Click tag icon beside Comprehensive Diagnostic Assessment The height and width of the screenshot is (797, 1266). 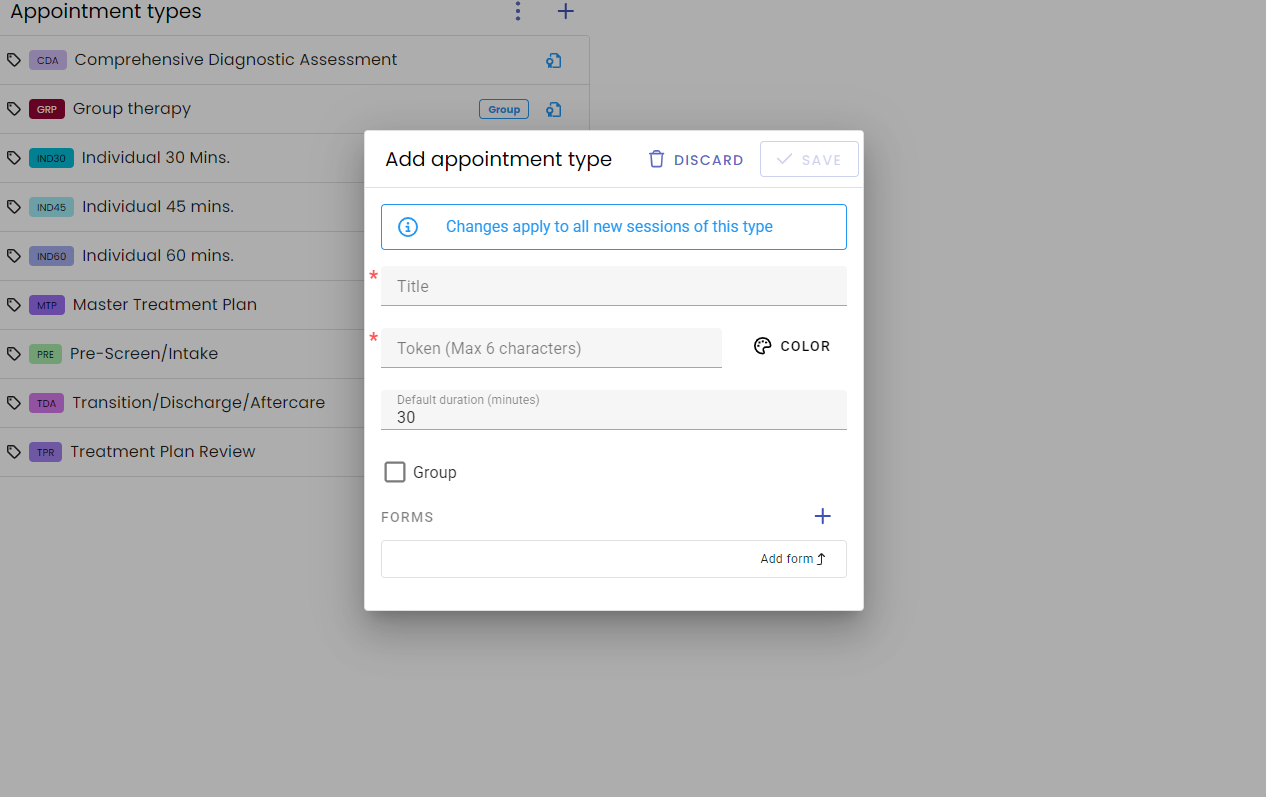pyautogui.click(x=14, y=60)
